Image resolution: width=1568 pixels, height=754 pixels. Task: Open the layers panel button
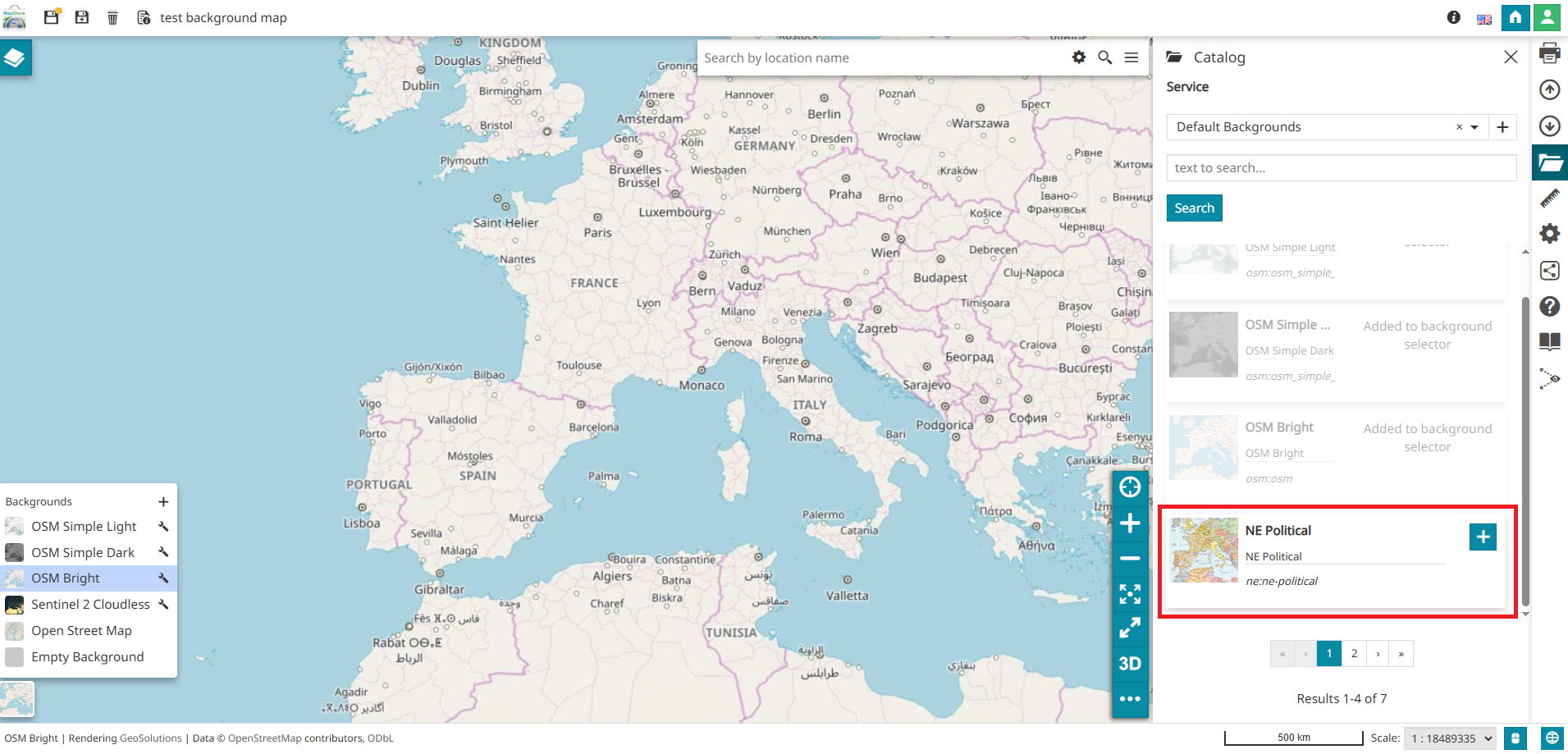[x=16, y=57]
